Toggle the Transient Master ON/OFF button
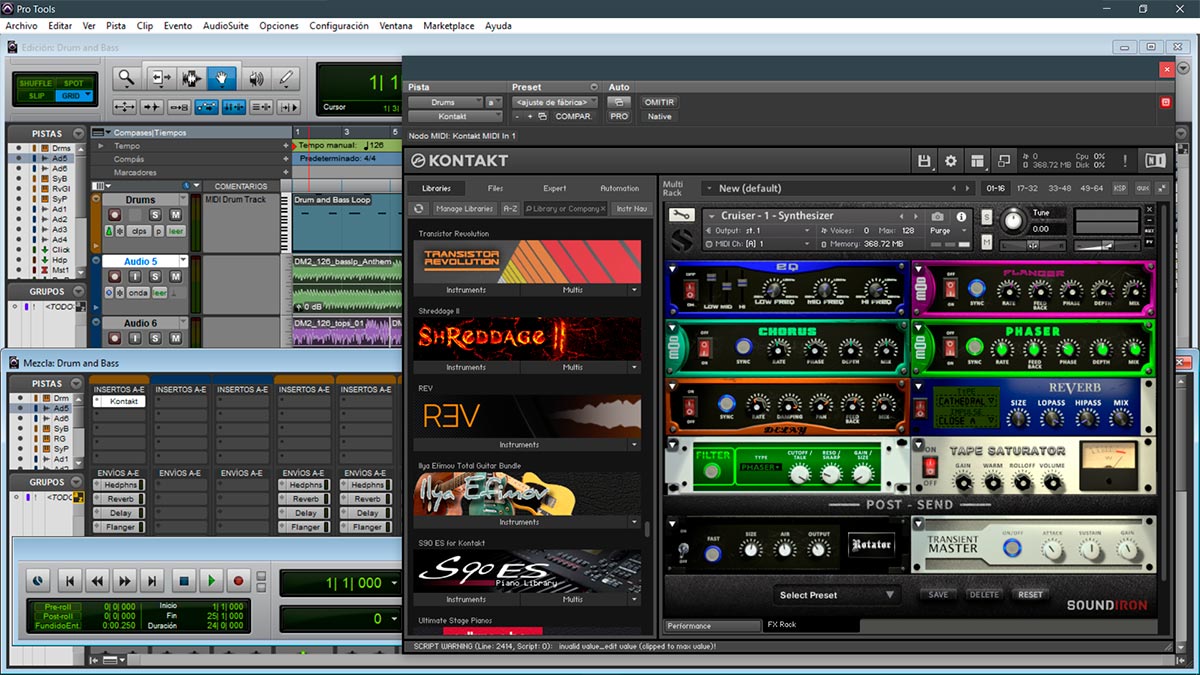Image resolution: width=1200 pixels, height=675 pixels. 1012,549
